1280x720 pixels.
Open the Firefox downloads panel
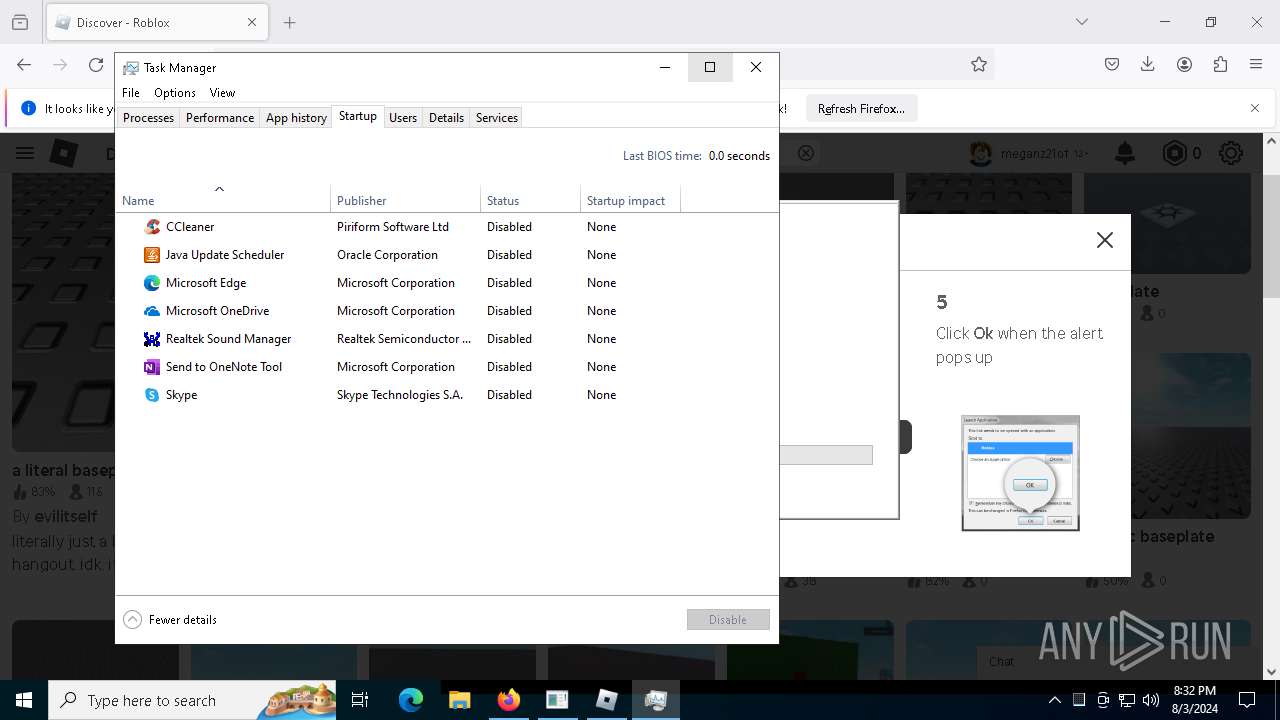1148,64
